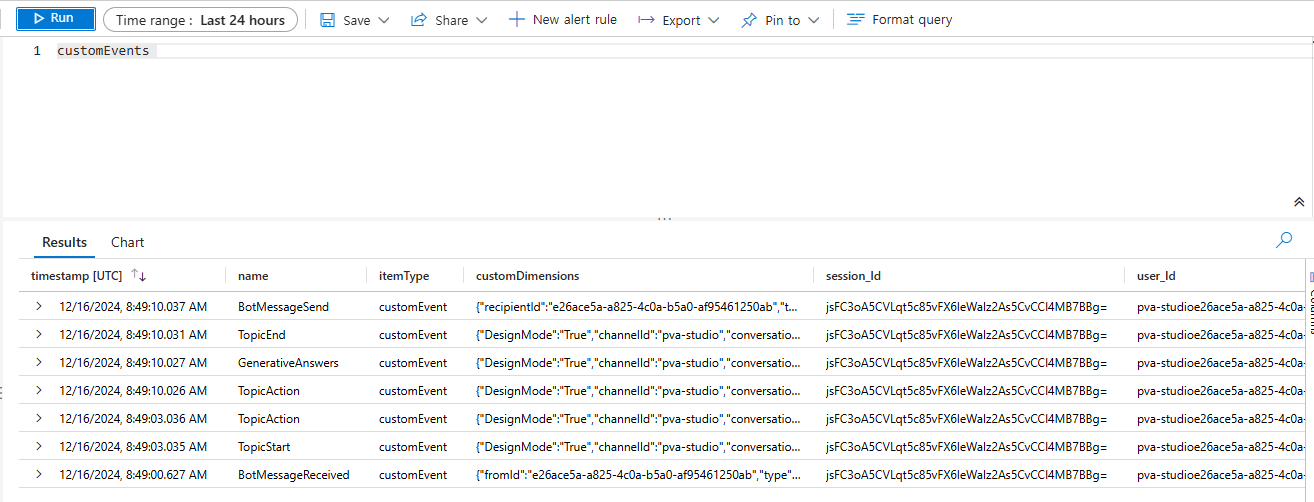
Task: Expand the GenerativeAnswers event row
Action: (39, 363)
